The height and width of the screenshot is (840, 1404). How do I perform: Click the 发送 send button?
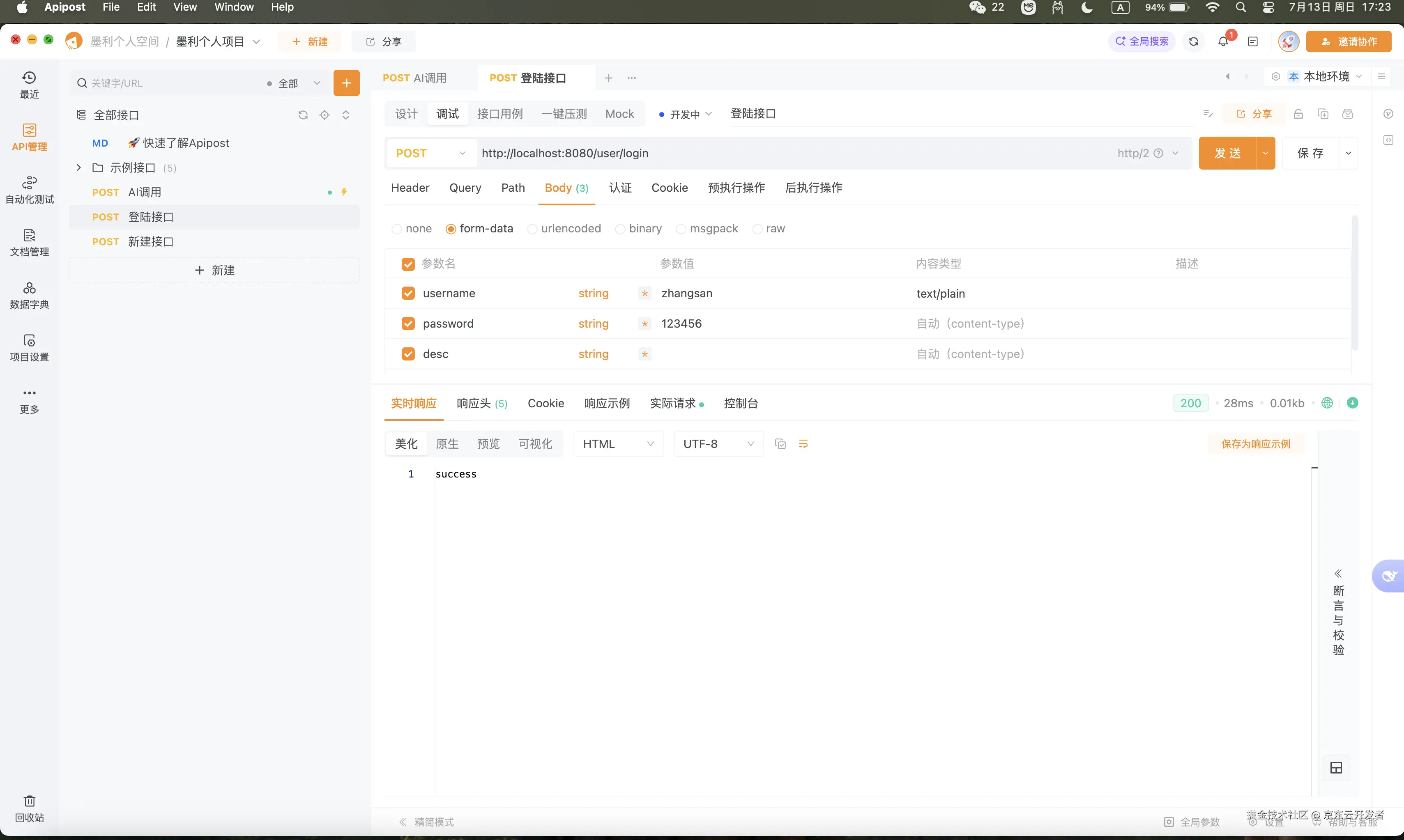(1227, 154)
